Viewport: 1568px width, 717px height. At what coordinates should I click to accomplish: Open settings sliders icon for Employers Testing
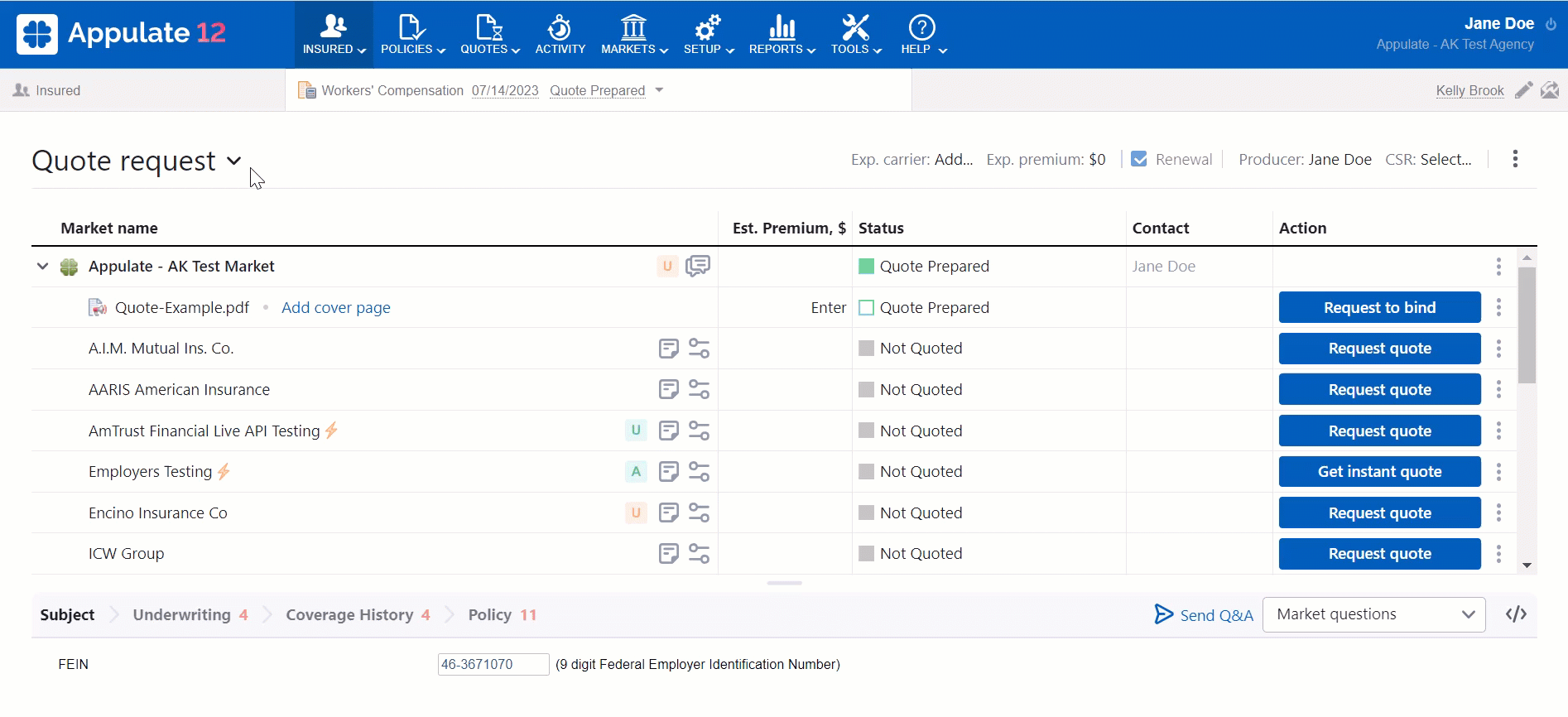(x=700, y=472)
